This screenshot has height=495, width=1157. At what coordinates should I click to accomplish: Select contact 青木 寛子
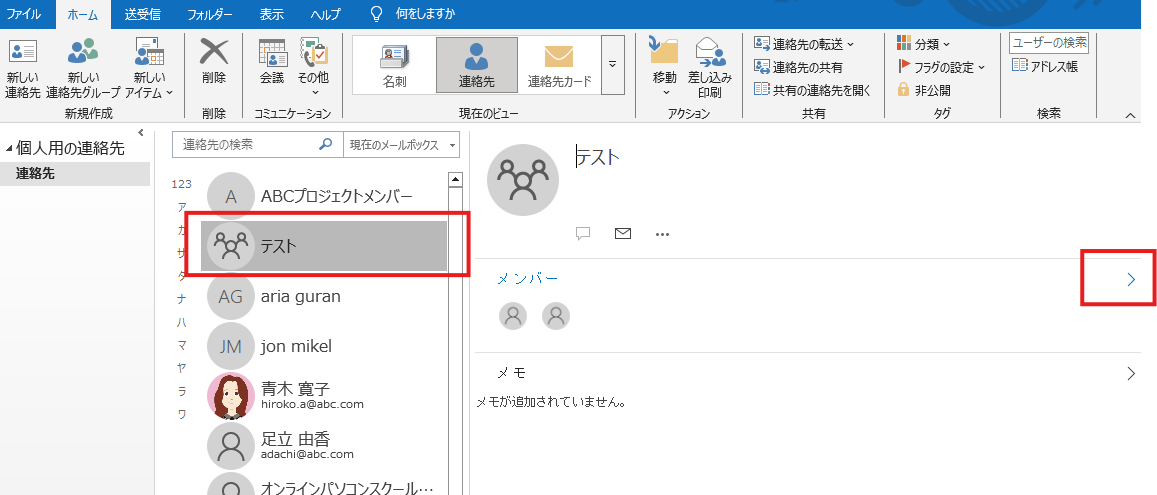click(x=324, y=395)
